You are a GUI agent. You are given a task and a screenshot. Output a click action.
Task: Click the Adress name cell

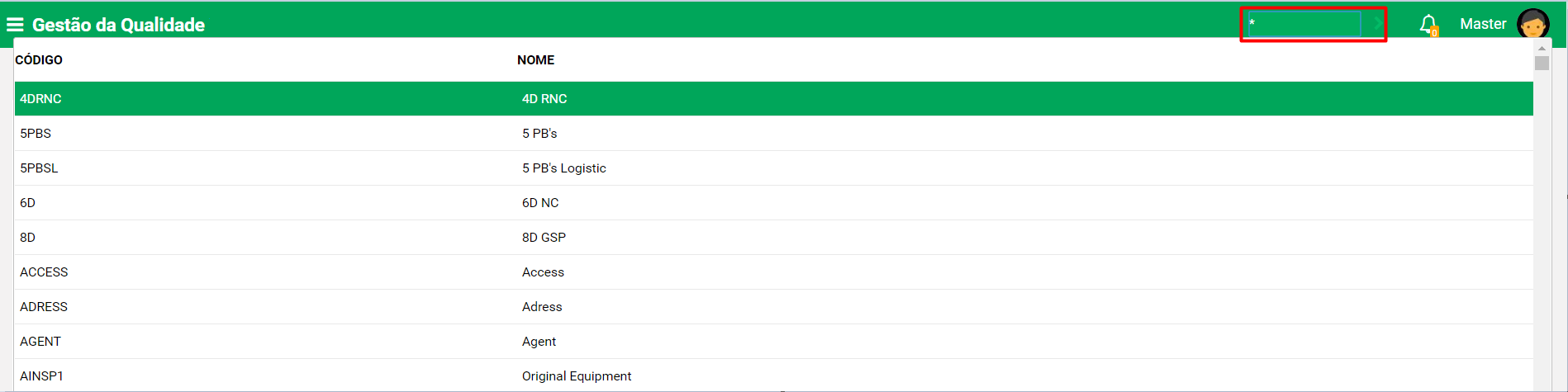coord(542,307)
